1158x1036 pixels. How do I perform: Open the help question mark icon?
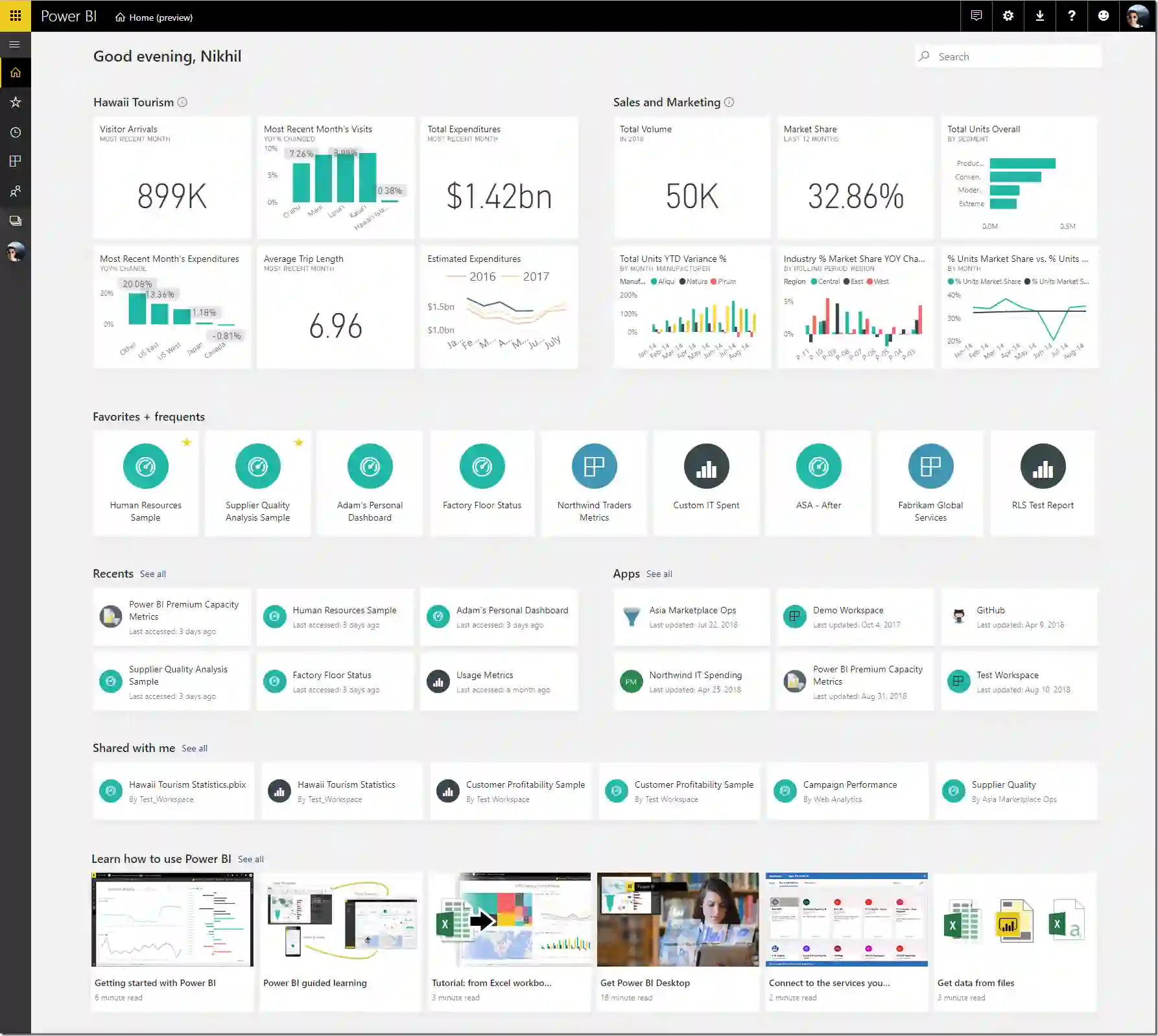tap(1072, 16)
